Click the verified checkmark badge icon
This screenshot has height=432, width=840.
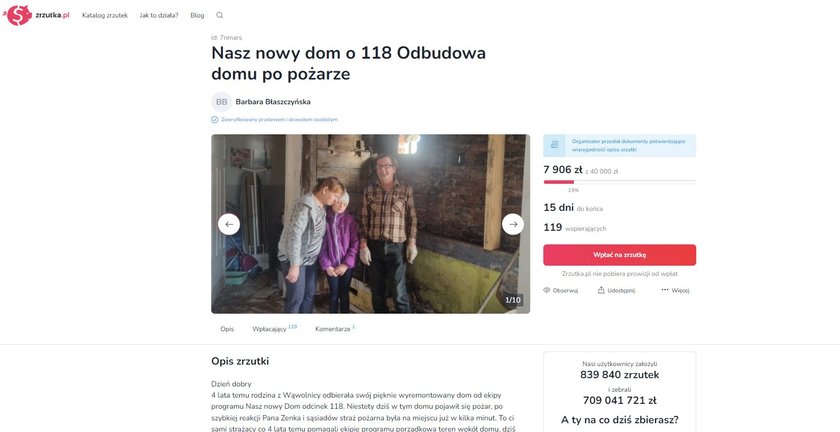click(x=215, y=120)
